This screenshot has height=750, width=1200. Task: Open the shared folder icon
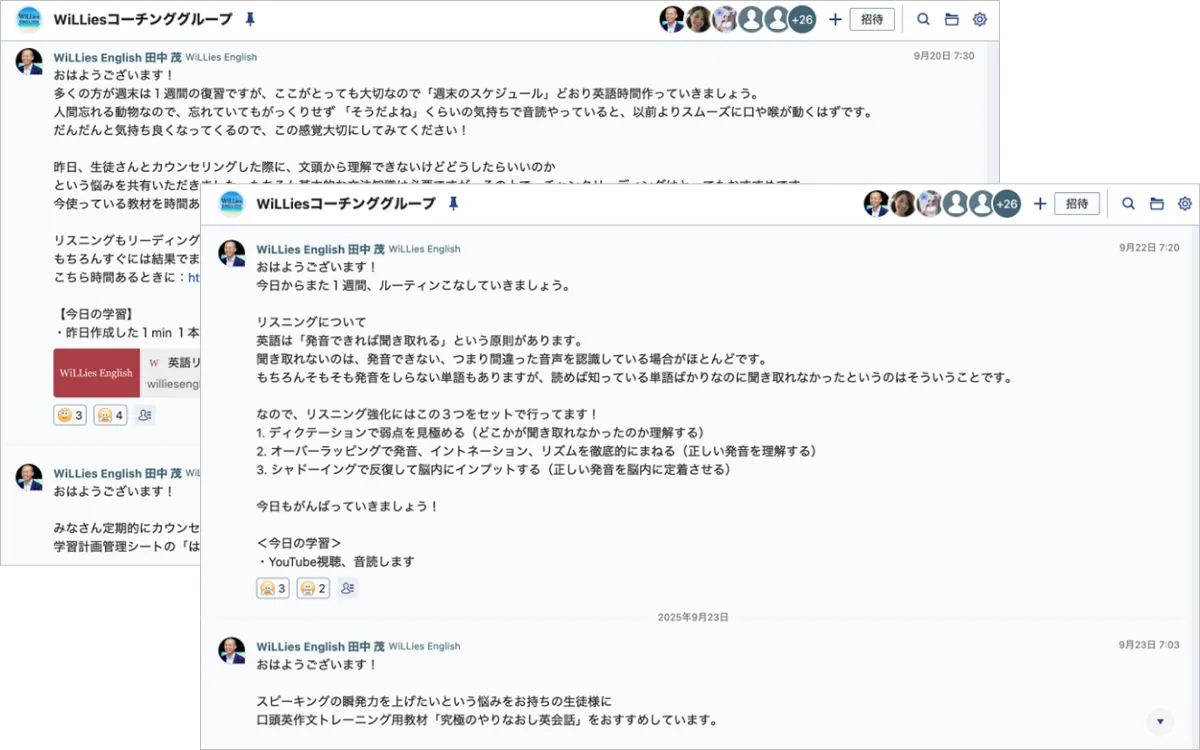coord(1157,204)
